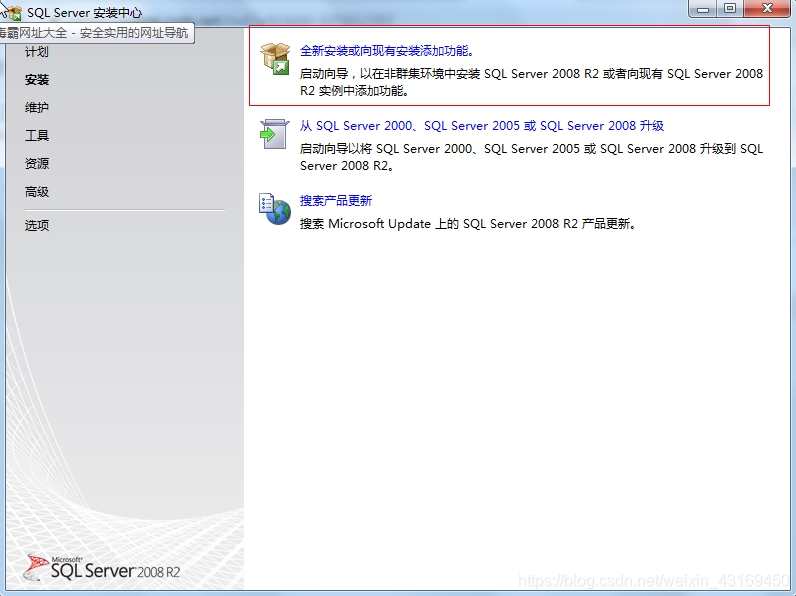Image resolution: width=796 pixels, height=596 pixels.
Task: Click the new installation box icon
Action: tap(275, 58)
